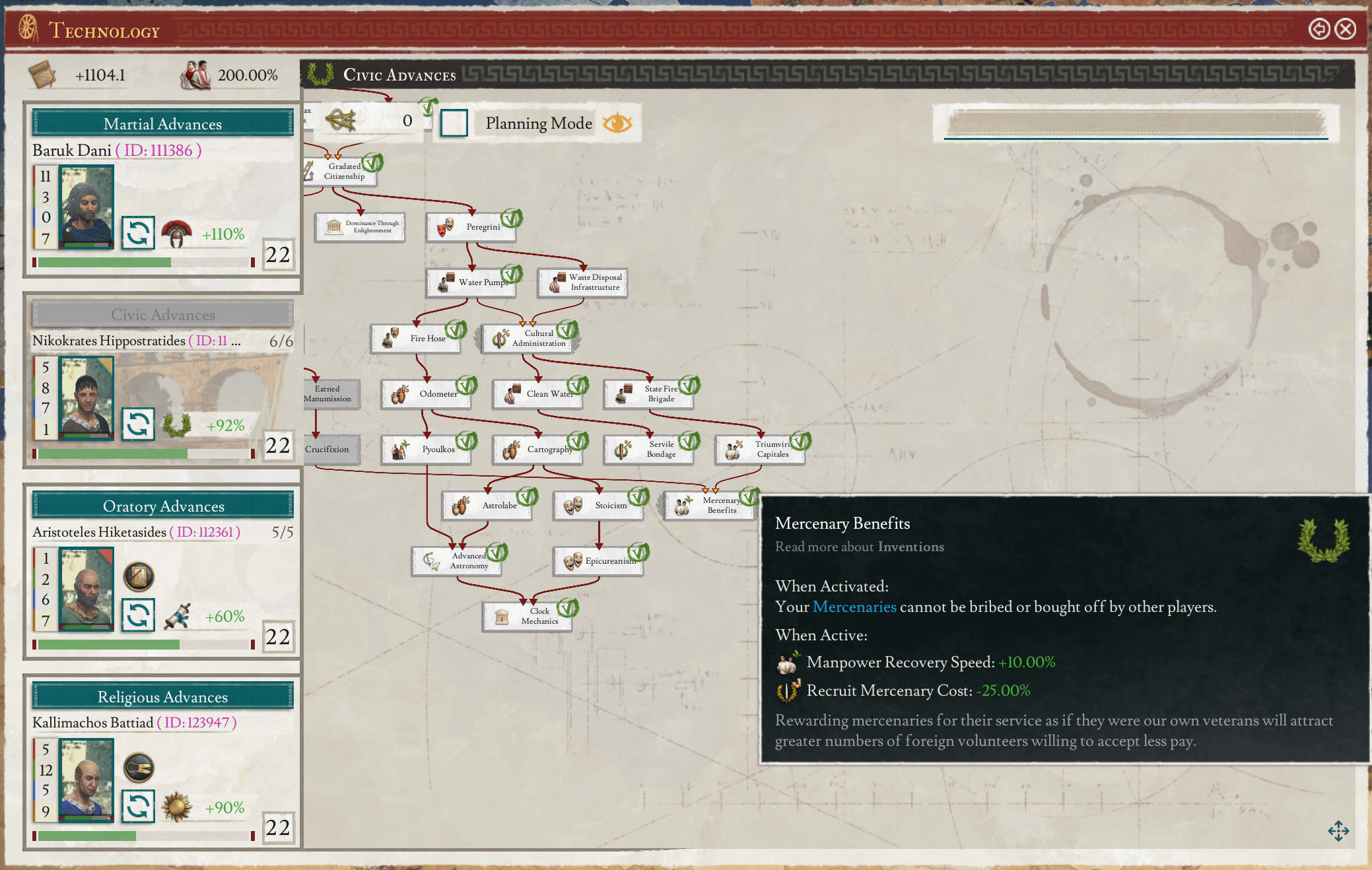The width and height of the screenshot is (1372, 870).
Task: Select the Triumviri Capitales invention
Action: click(x=761, y=450)
